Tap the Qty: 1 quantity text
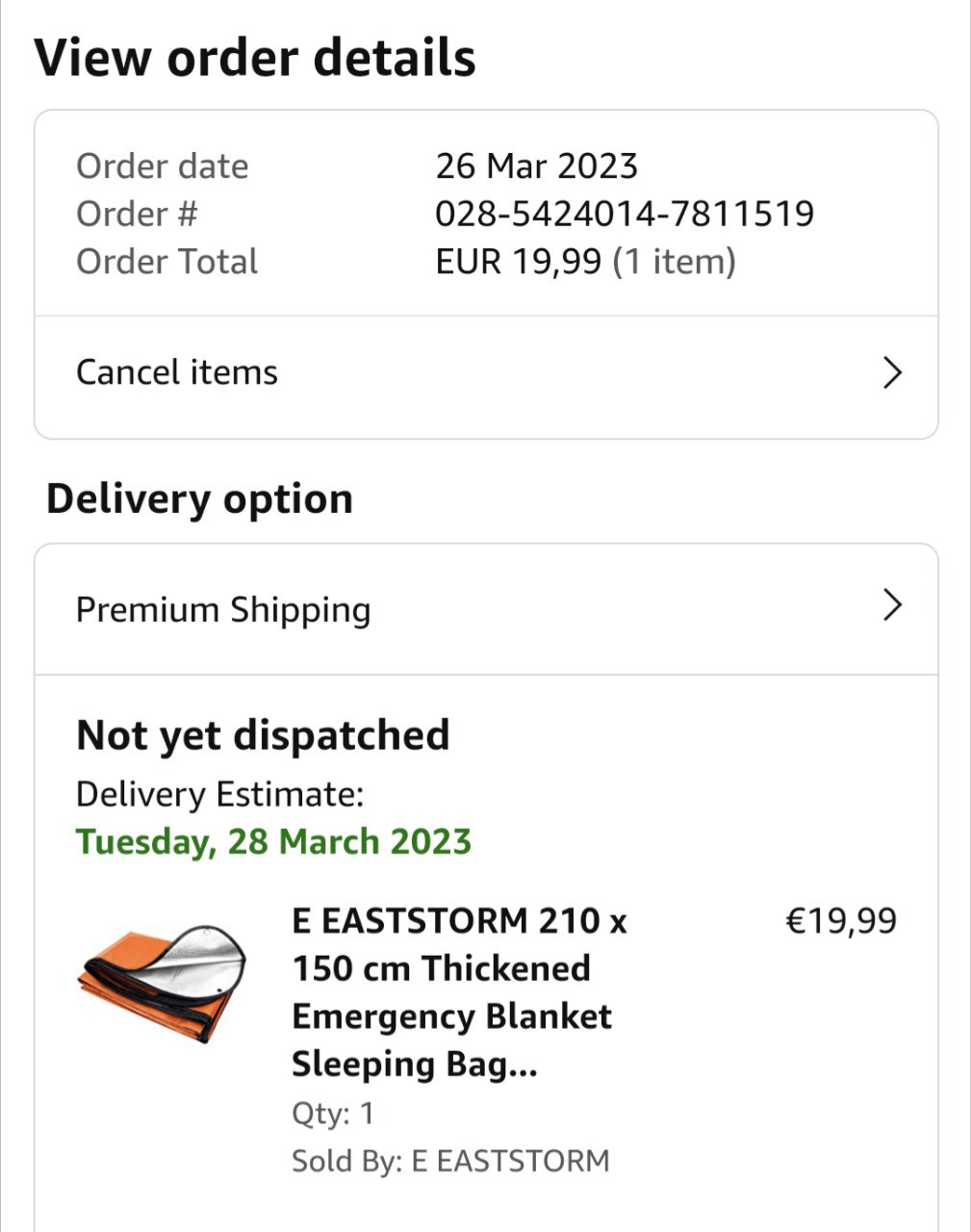The image size is (971, 1232). pyautogui.click(x=333, y=1114)
